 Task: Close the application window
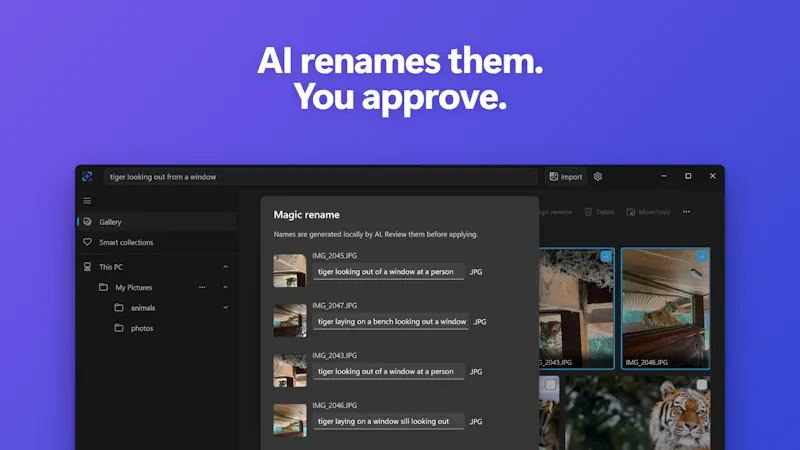[713, 176]
